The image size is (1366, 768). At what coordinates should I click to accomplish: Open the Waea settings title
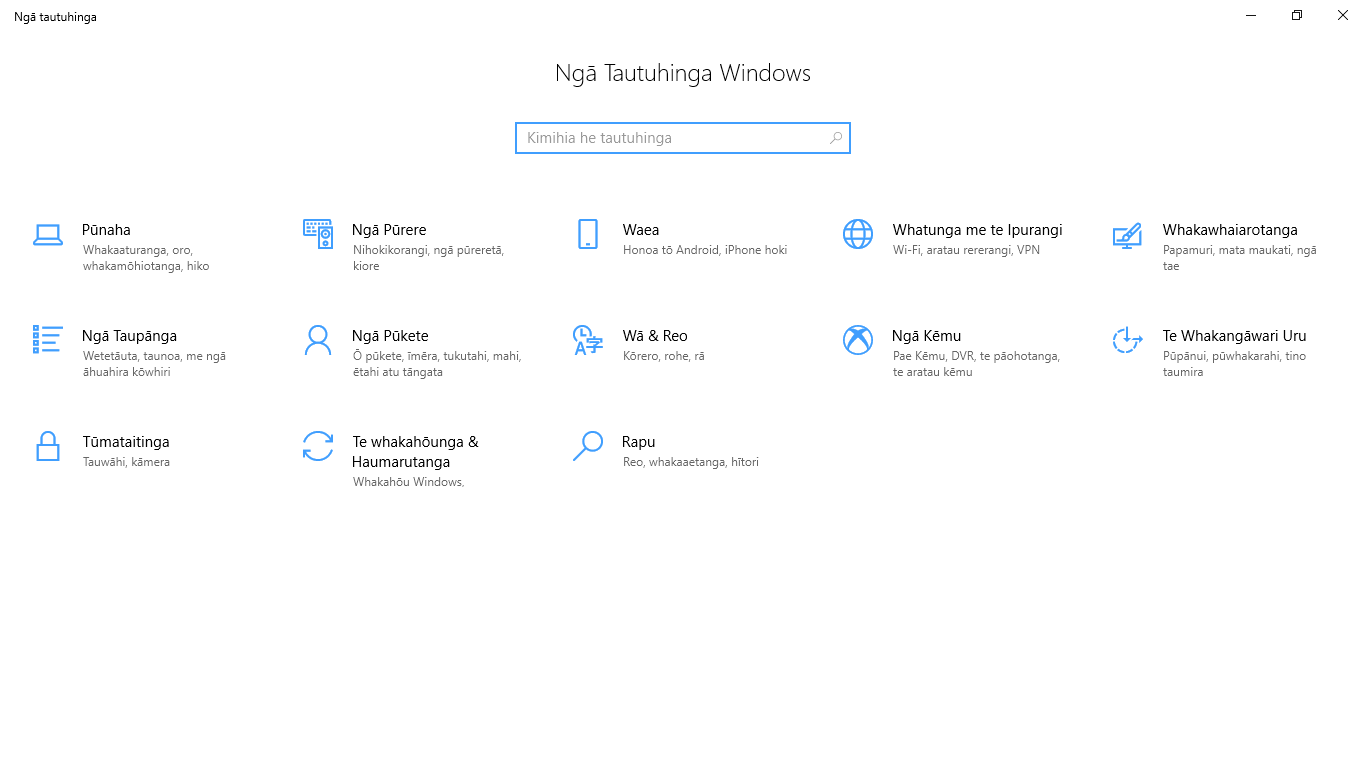click(641, 230)
